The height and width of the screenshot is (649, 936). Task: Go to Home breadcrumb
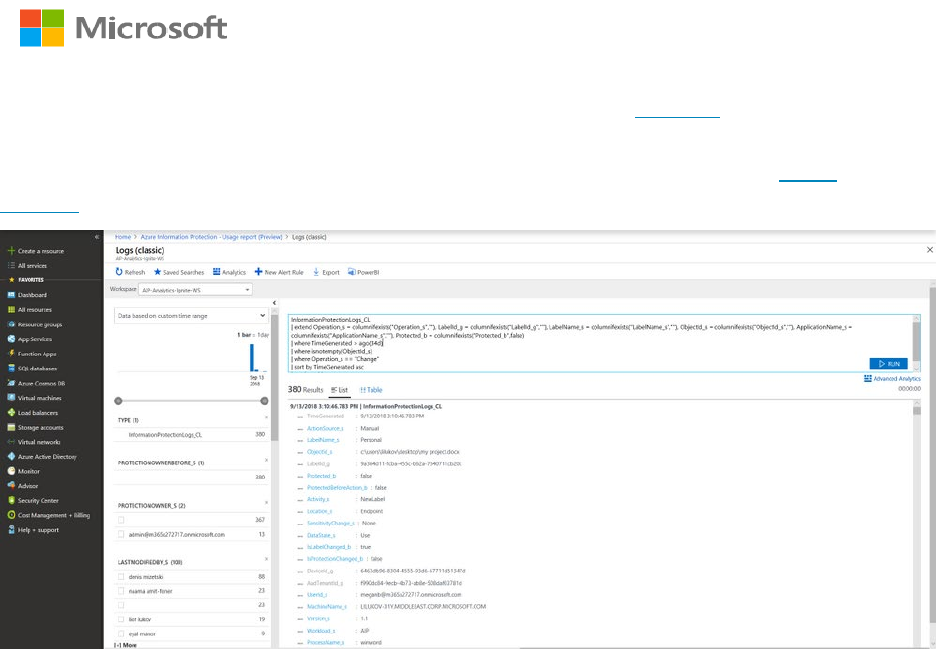(x=123, y=237)
